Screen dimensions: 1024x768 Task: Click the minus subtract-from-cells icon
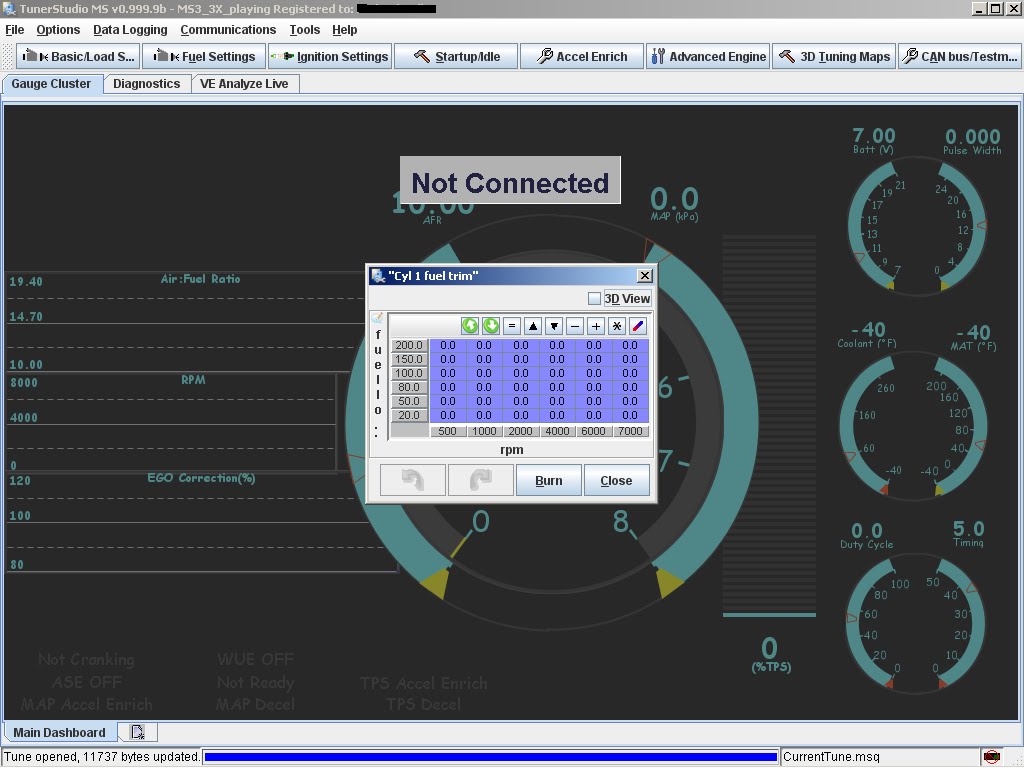(x=575, y=326)
